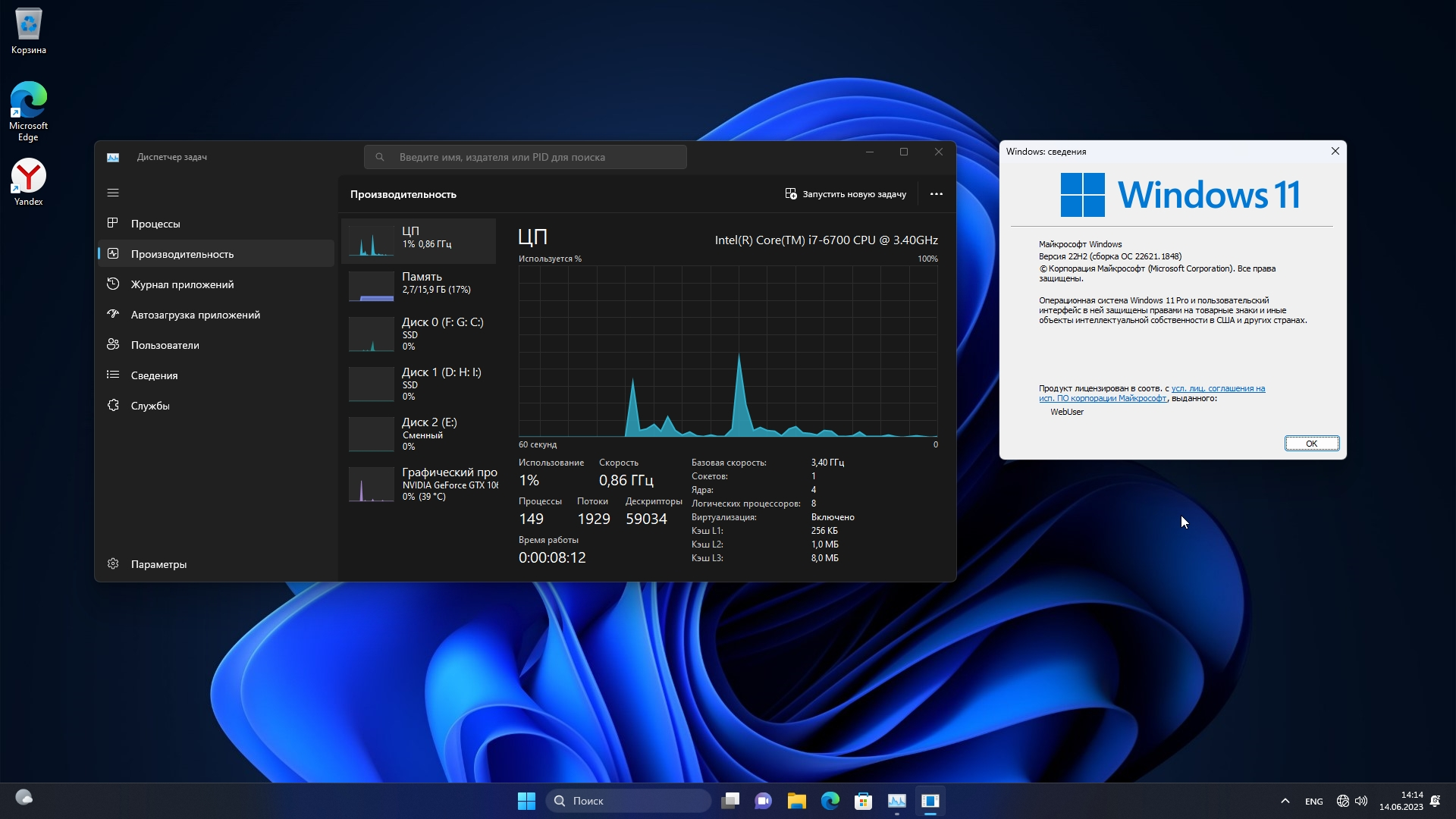Viewport: 1456px width, 819px height.
Task: Select the Performance (Производительность) tab
Action: coord(182,254)
